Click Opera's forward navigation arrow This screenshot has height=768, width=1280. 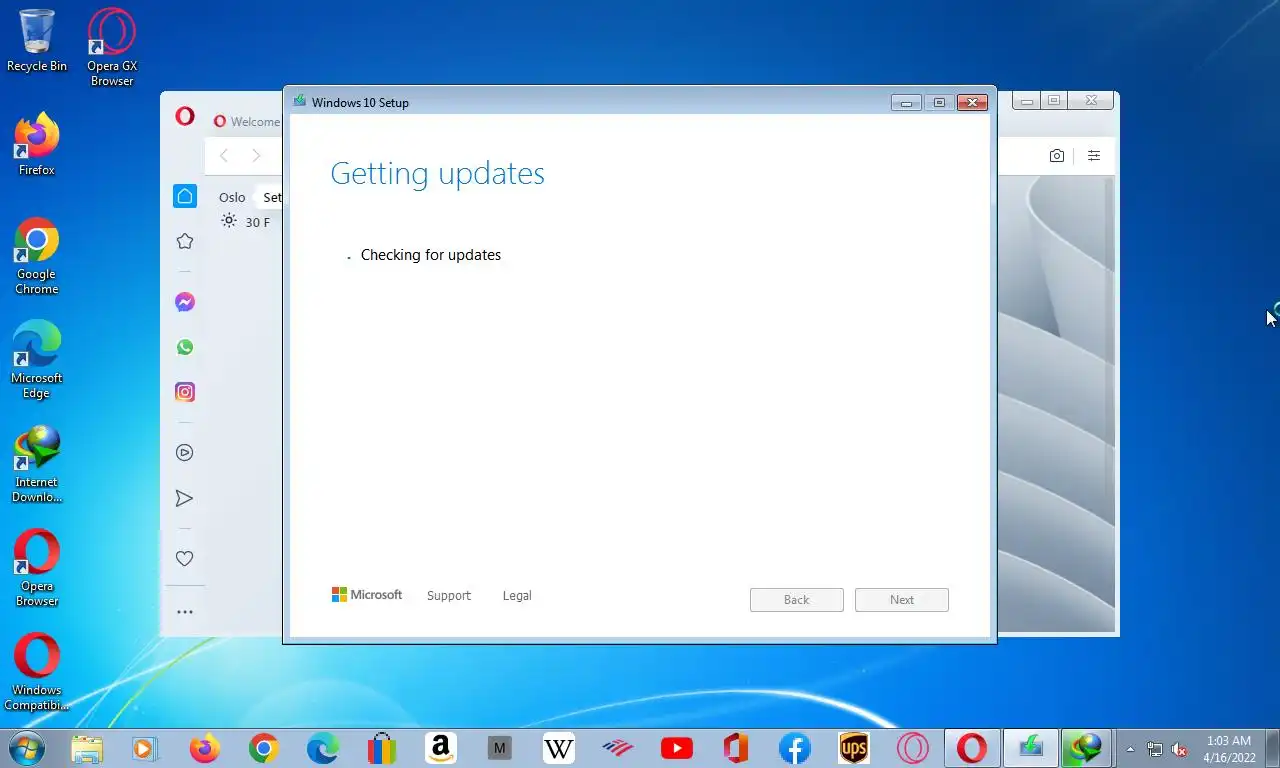coord(256,156)
